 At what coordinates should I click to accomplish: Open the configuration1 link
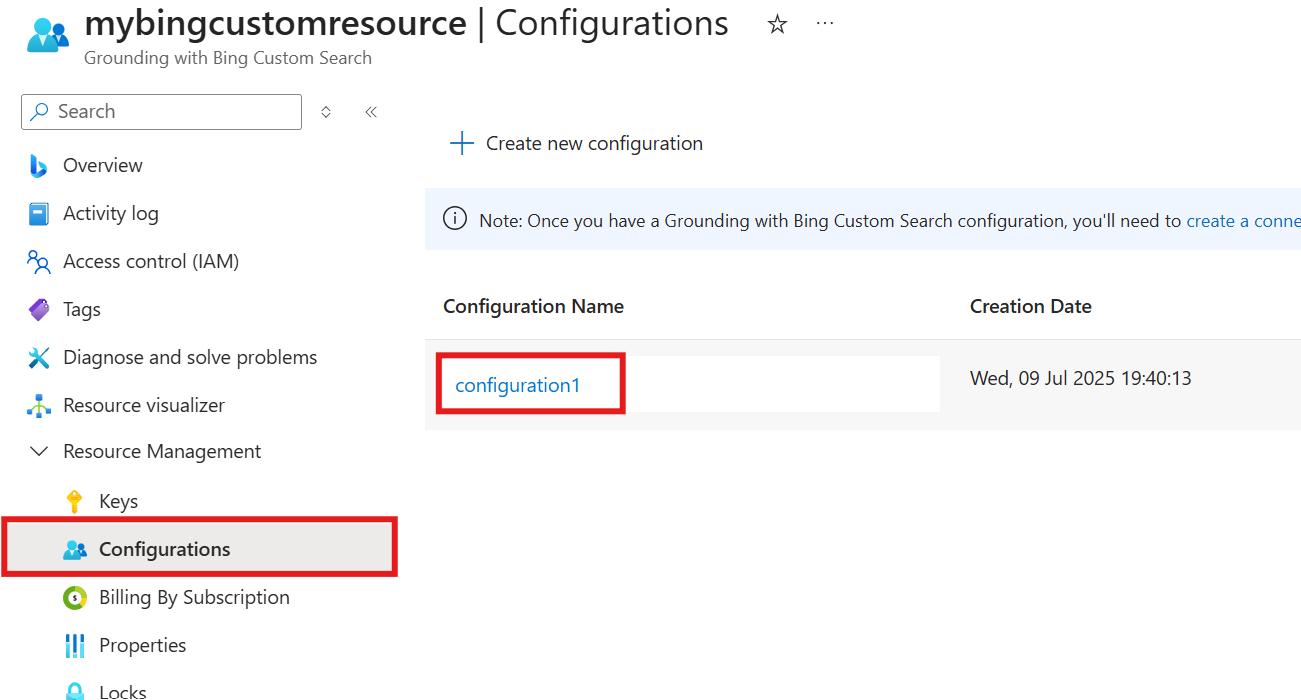518,385
